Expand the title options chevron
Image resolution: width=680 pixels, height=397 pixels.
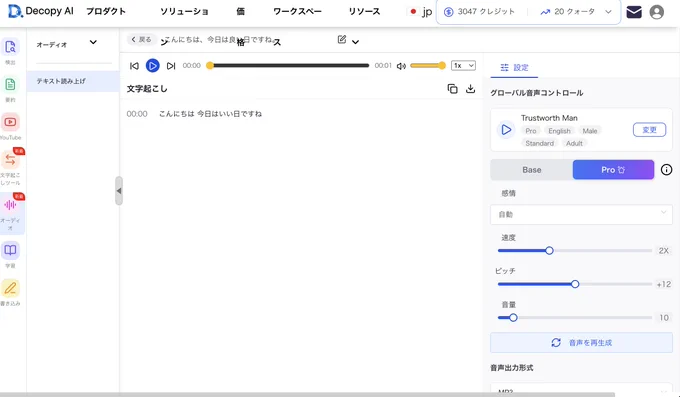point(355,42)
